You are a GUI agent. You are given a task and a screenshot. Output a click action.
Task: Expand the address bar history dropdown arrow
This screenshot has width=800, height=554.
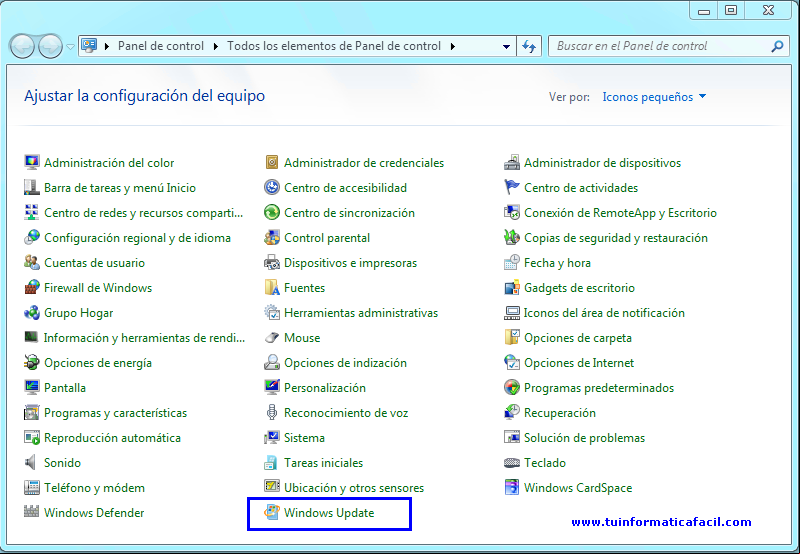point(506,46)
